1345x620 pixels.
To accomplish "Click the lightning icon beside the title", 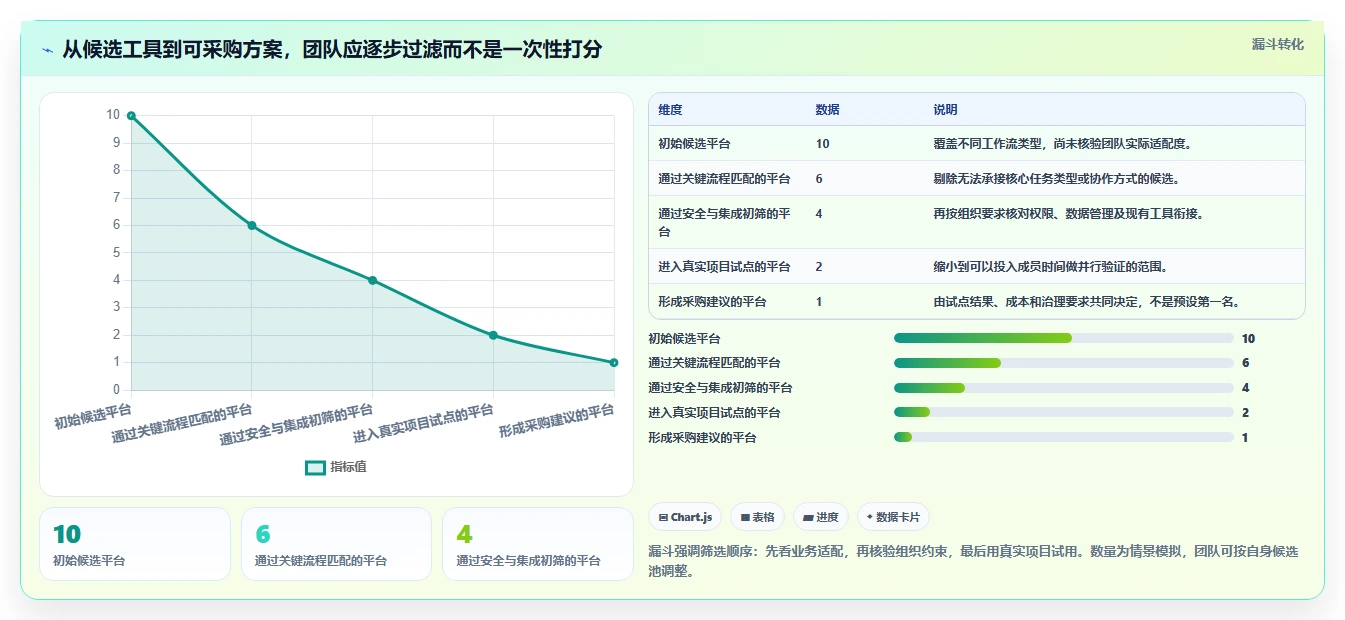I will coord(47,50).
